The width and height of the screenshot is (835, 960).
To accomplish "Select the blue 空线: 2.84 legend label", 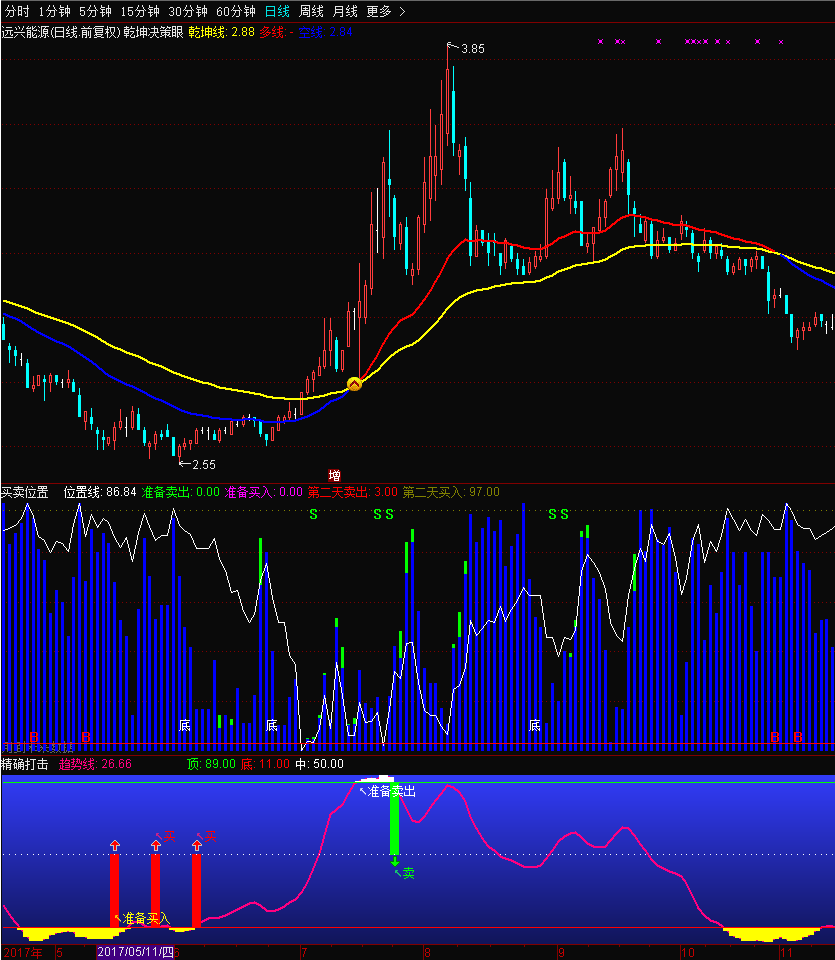I will click(x=325, y=32).
